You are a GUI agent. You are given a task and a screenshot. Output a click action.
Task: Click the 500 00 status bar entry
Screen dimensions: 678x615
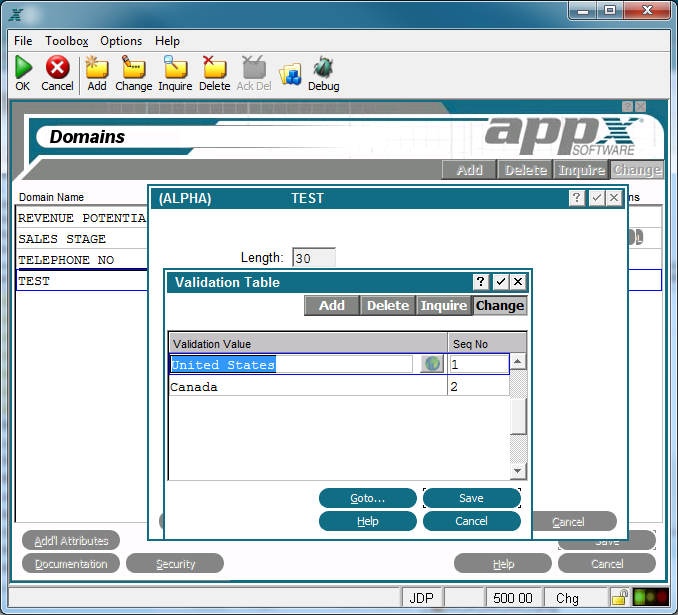[513, 598]
